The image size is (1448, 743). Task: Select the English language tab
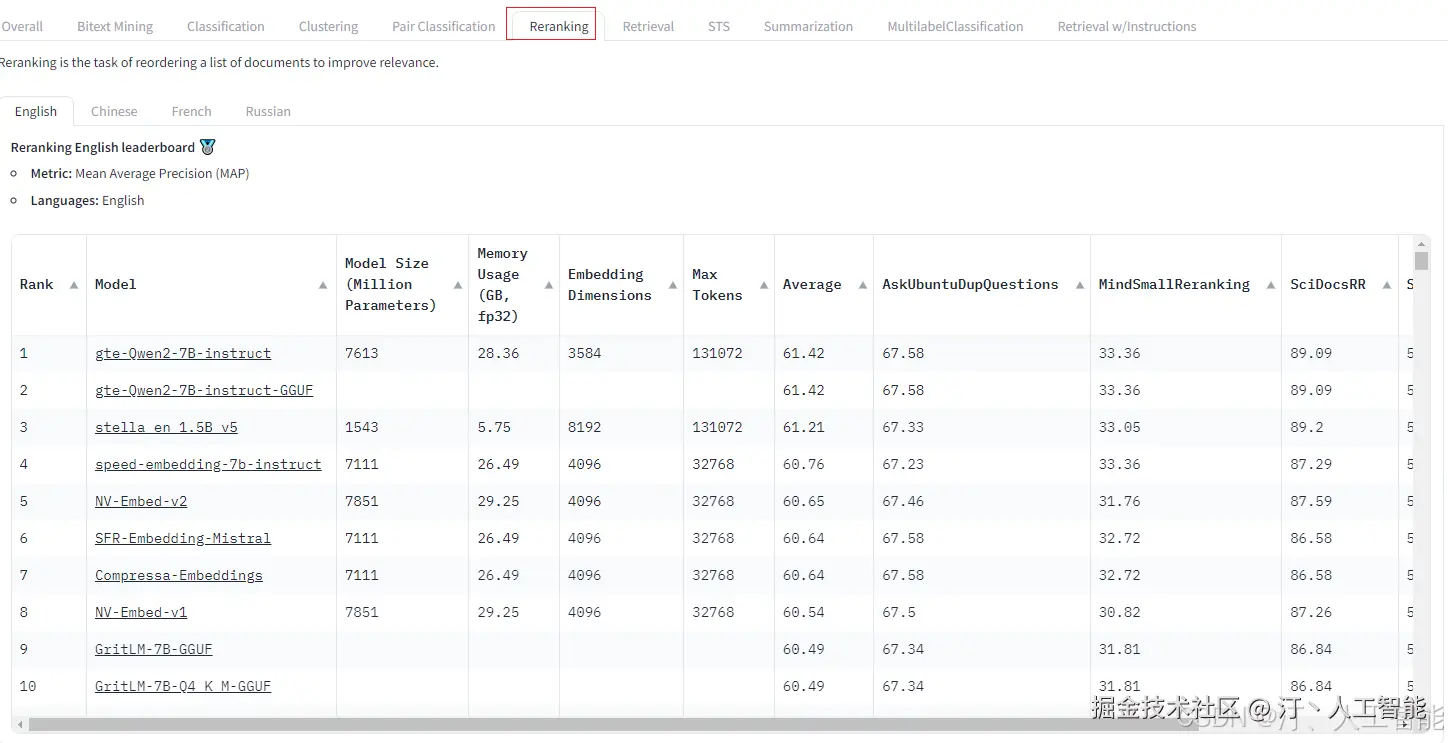(36, 111)
